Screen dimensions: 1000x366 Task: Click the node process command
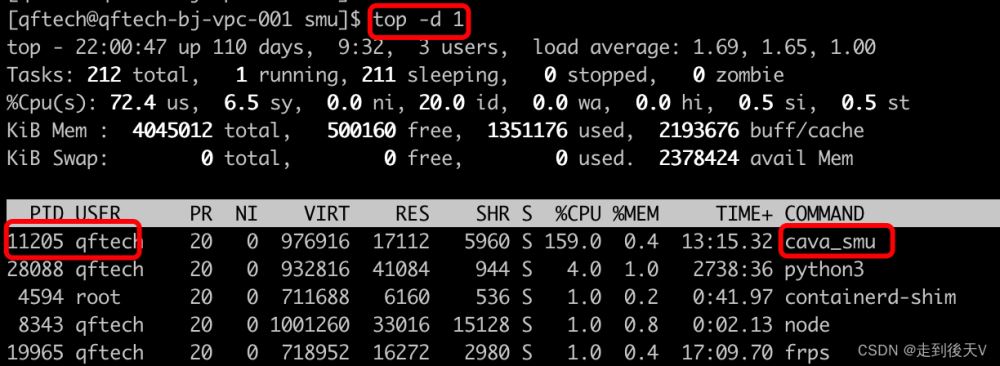click(807, 325)
